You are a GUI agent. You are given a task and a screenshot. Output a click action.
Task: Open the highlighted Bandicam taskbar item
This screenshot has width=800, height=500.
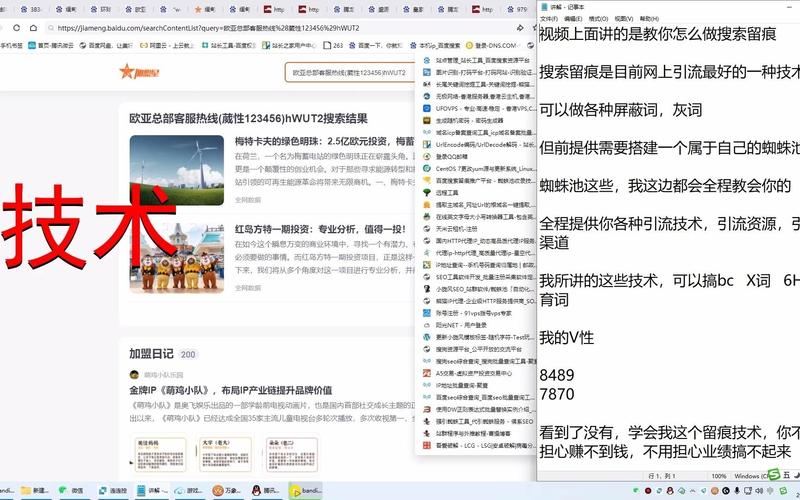[305, 491]
